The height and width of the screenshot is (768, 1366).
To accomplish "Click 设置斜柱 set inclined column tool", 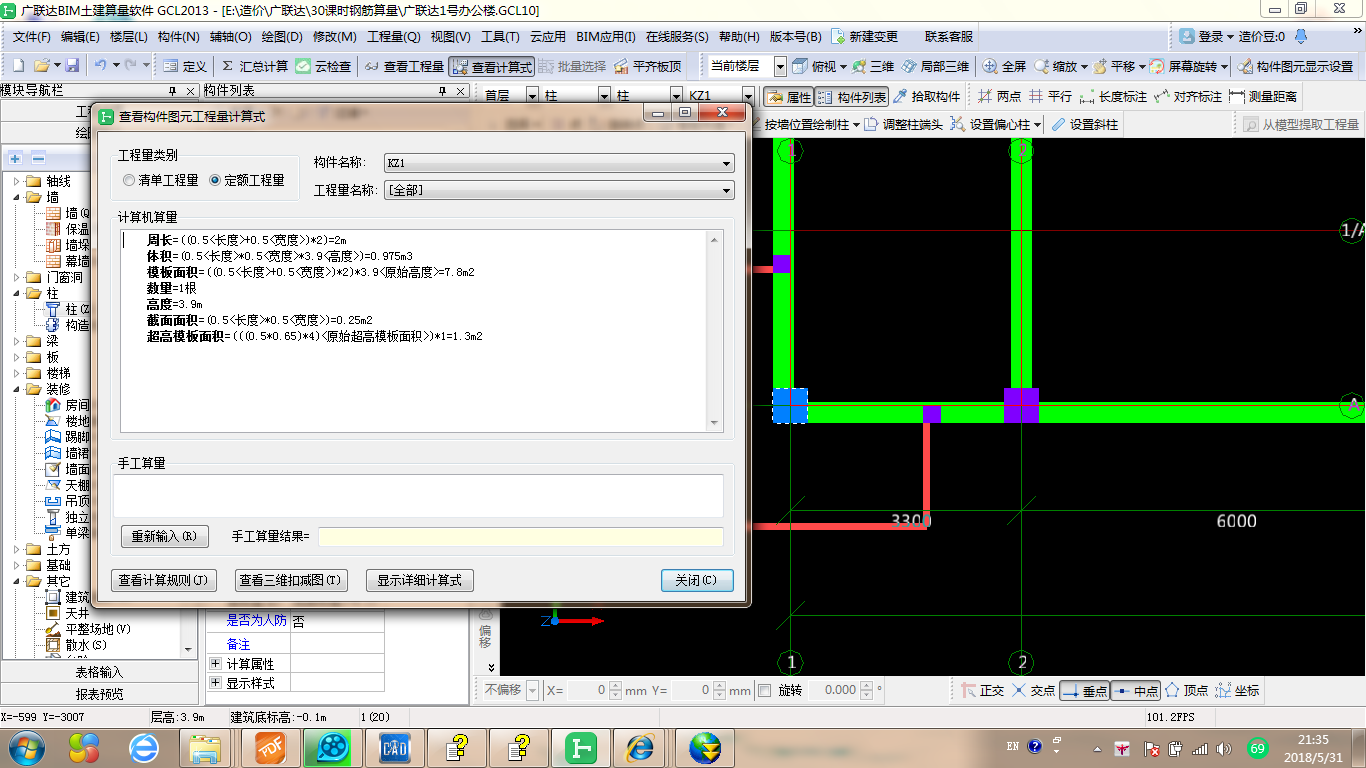I will (1084, 125).
